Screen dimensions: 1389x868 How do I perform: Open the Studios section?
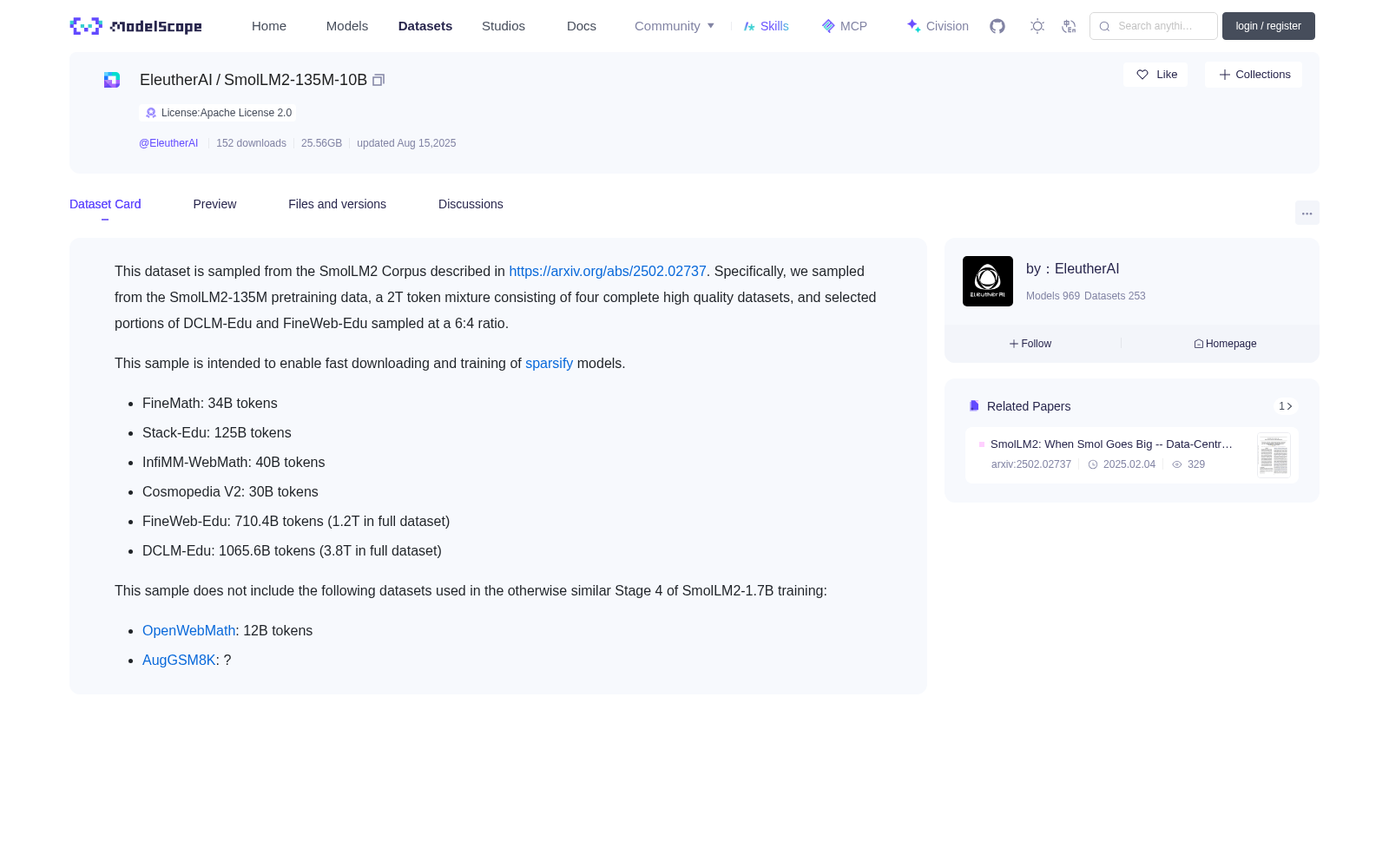click(504, 26)
